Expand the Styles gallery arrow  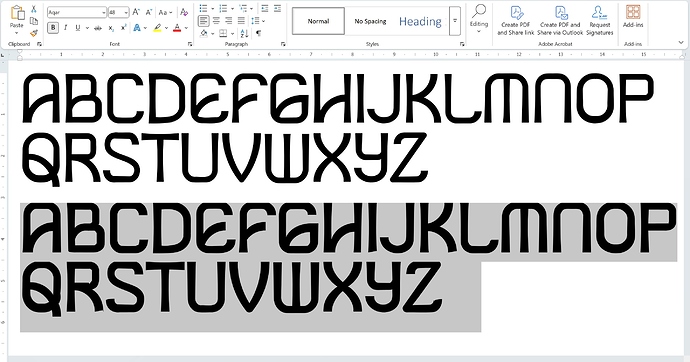[455, 21]
